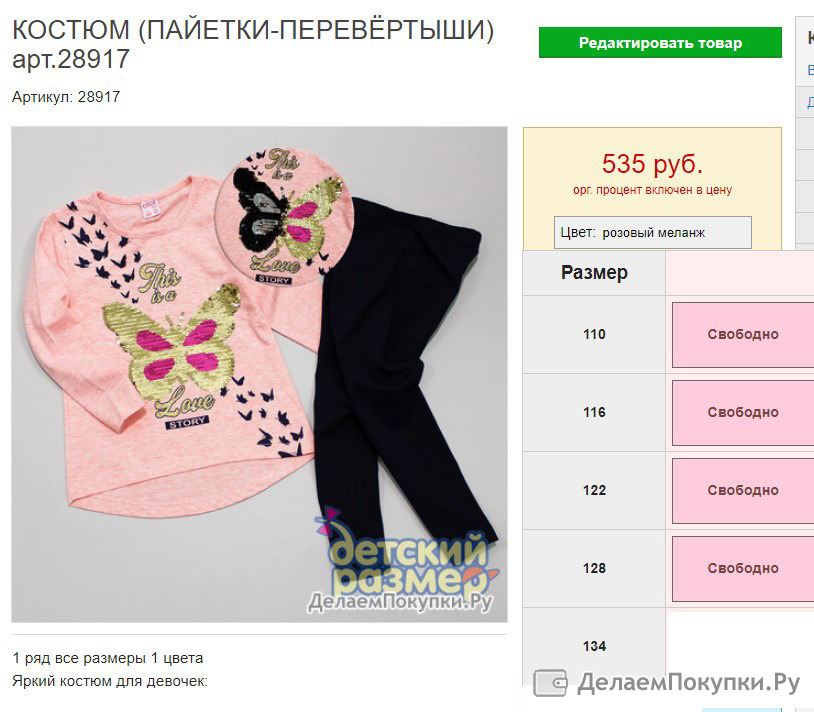Click the description line 1 ряд все размеры
The height and width of the screenshot is (712, 814).
coord(107,658)
